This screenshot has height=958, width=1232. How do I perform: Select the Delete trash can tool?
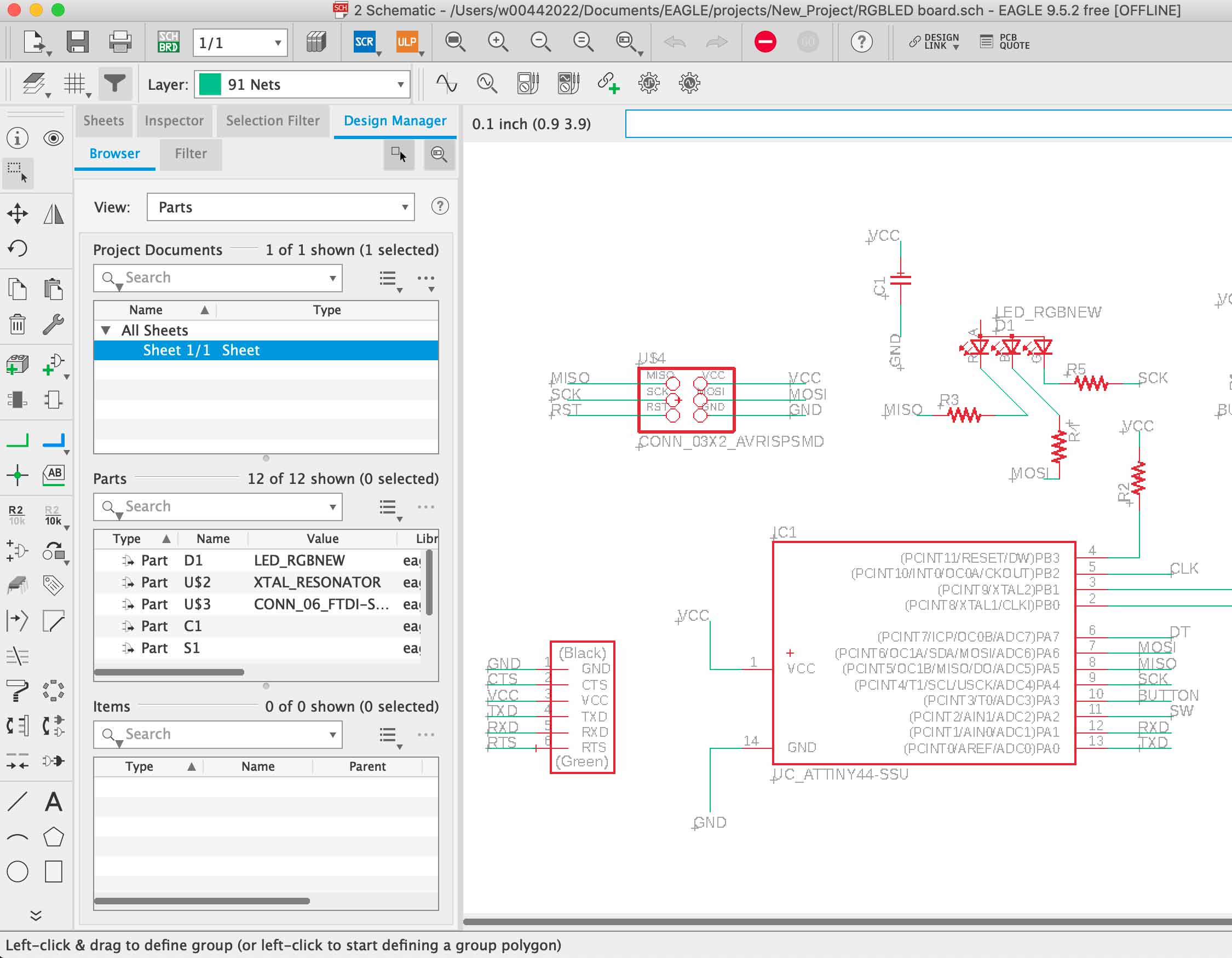(x=18, y=324)
